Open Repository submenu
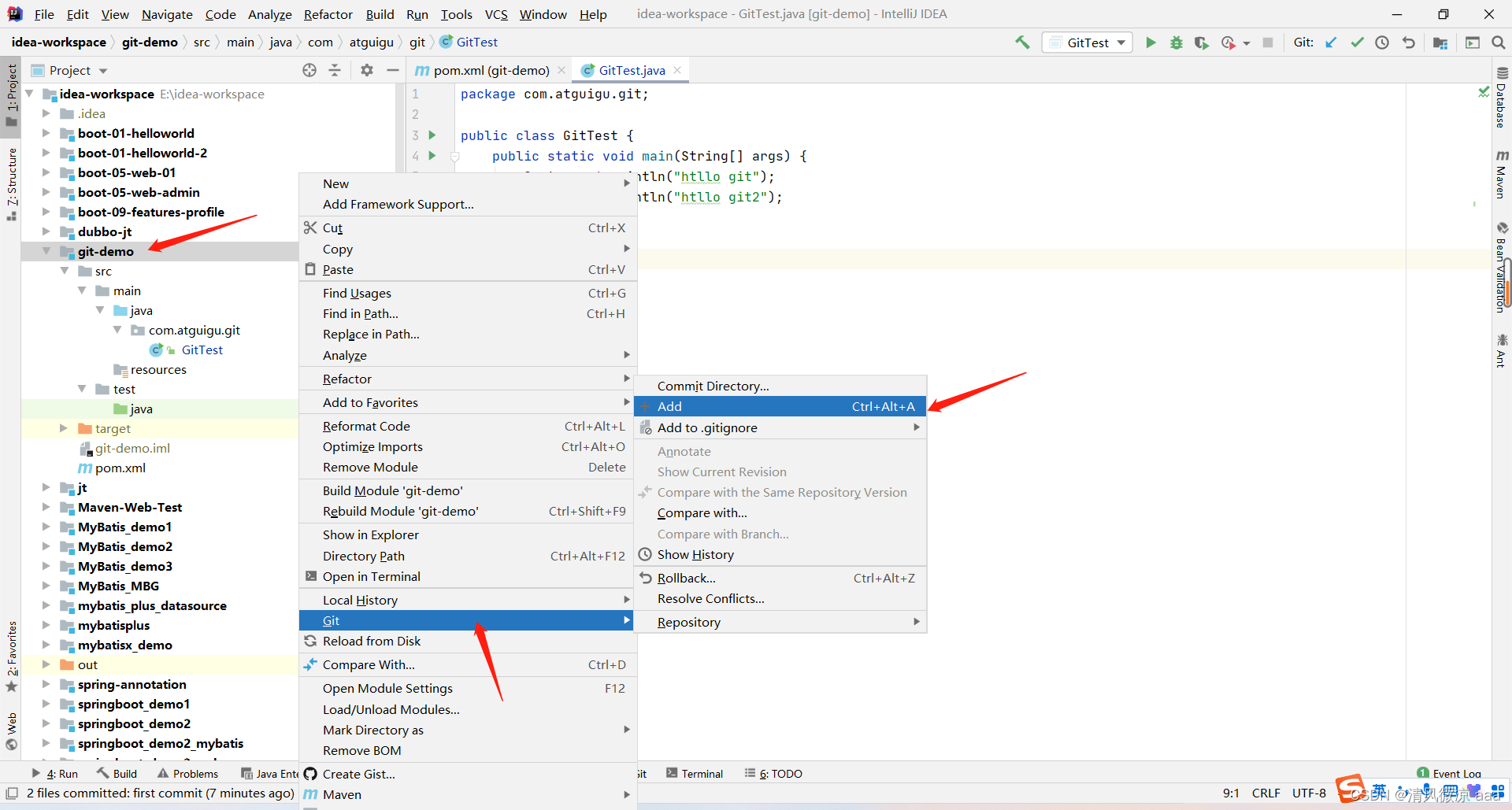1512x810 pixels. [x=780, y=622]
